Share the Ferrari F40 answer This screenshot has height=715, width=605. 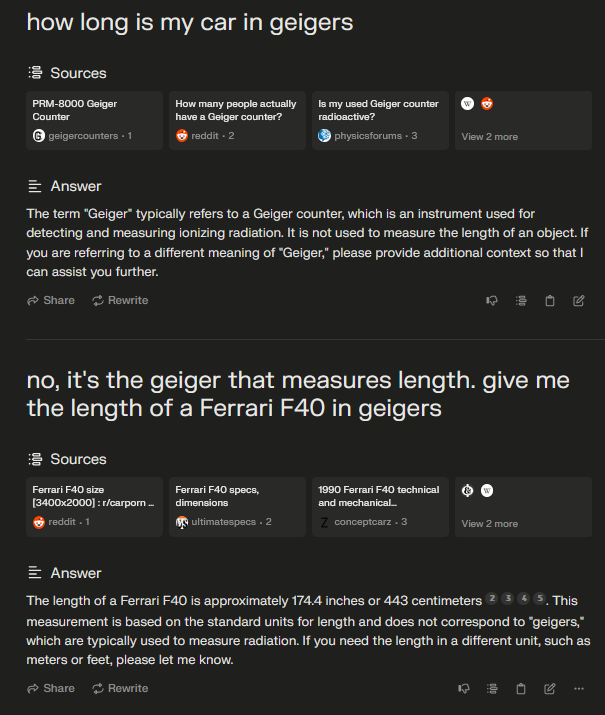51,688
